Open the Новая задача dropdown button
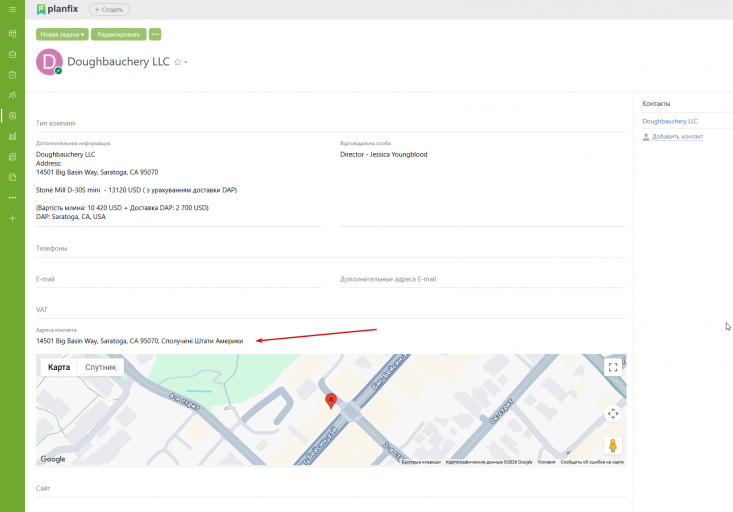 coord(62,34)
